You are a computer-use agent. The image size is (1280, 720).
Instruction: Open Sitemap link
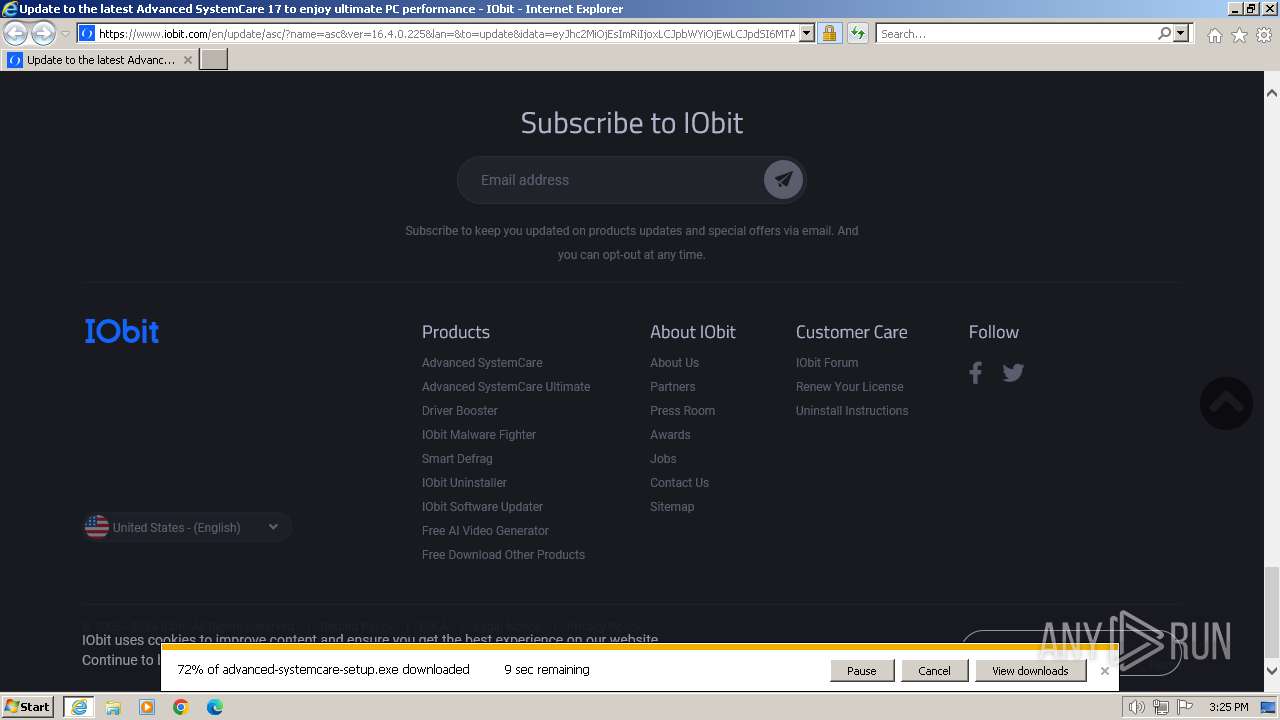672,507
